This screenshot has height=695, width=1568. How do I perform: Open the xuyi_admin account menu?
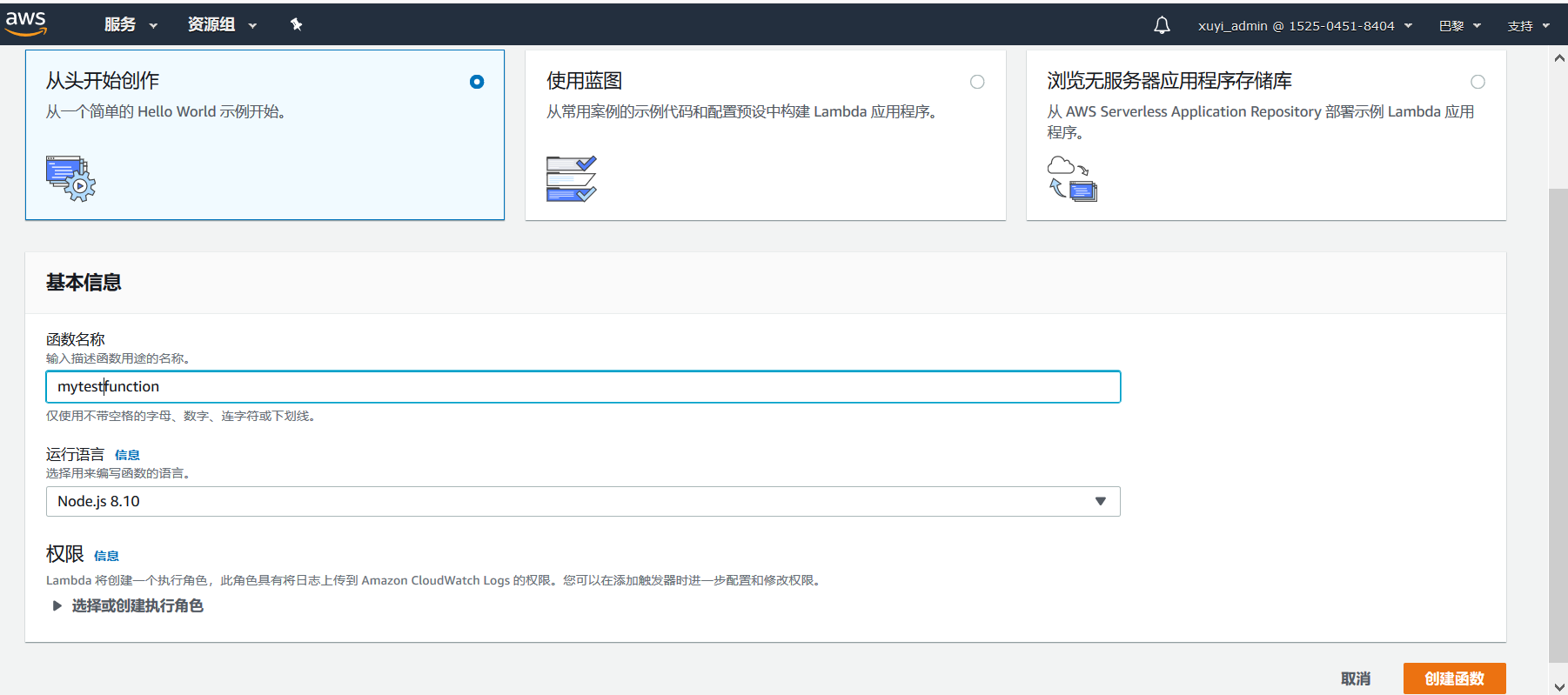pos(1304,26)
